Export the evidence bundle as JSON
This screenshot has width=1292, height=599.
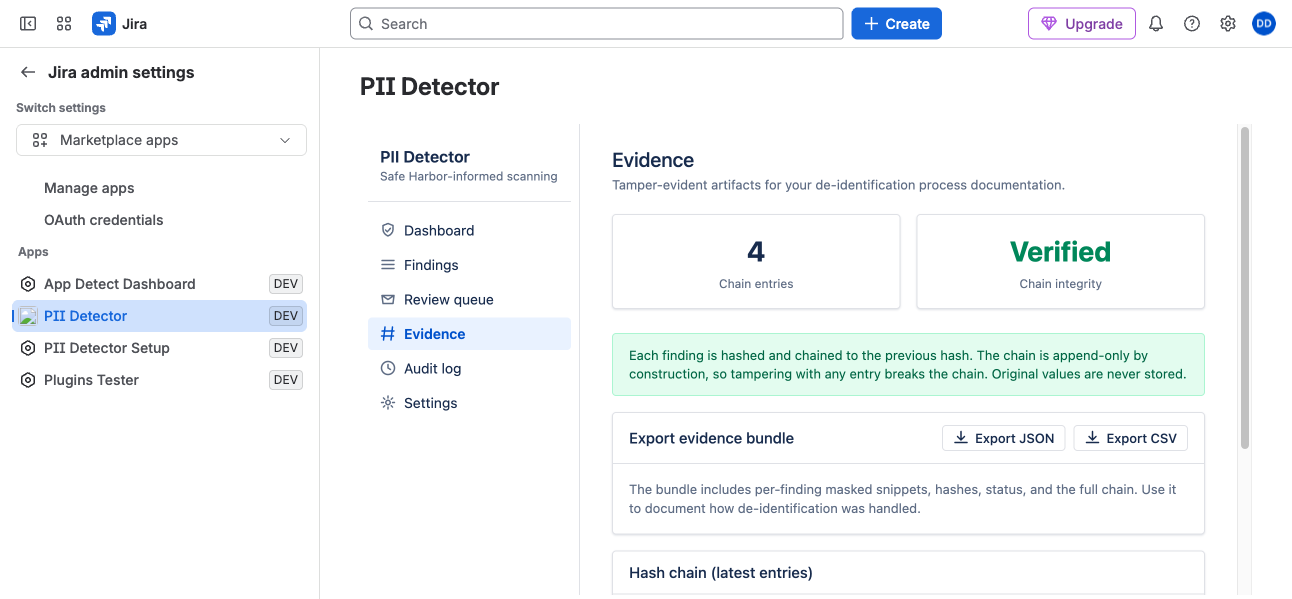1004,438
